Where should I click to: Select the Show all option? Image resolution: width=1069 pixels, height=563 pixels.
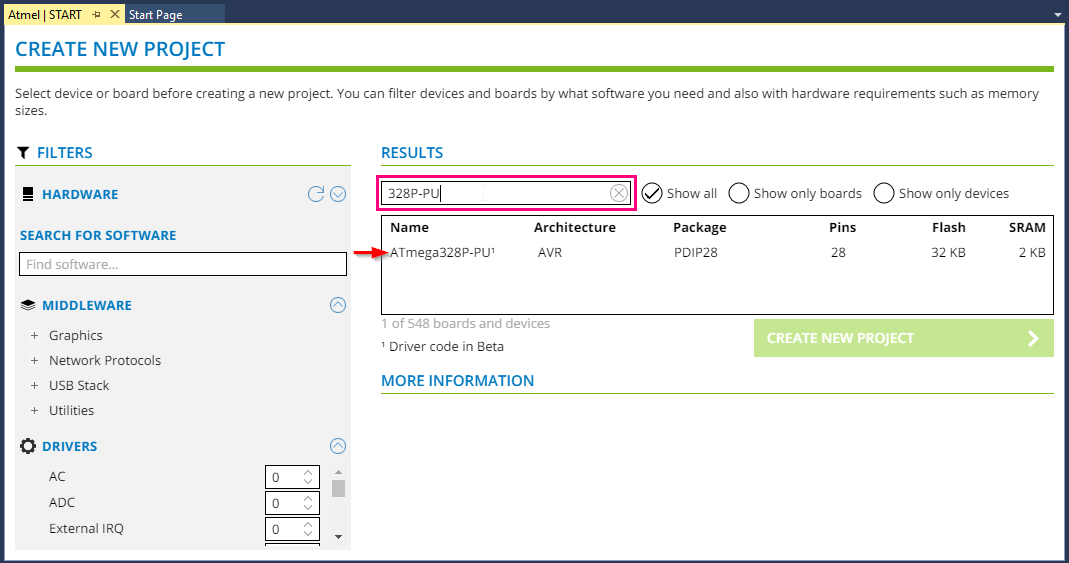click(680, 194)
